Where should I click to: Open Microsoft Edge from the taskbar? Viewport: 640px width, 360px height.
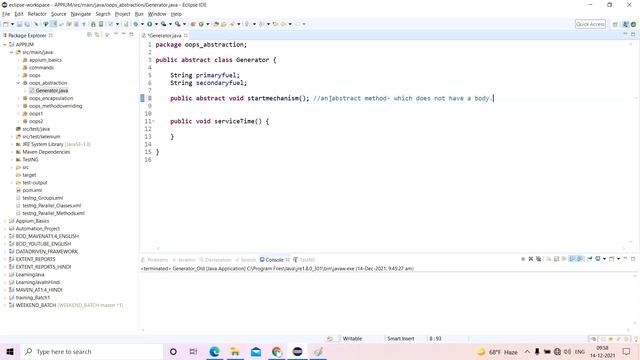click(215, 351)
